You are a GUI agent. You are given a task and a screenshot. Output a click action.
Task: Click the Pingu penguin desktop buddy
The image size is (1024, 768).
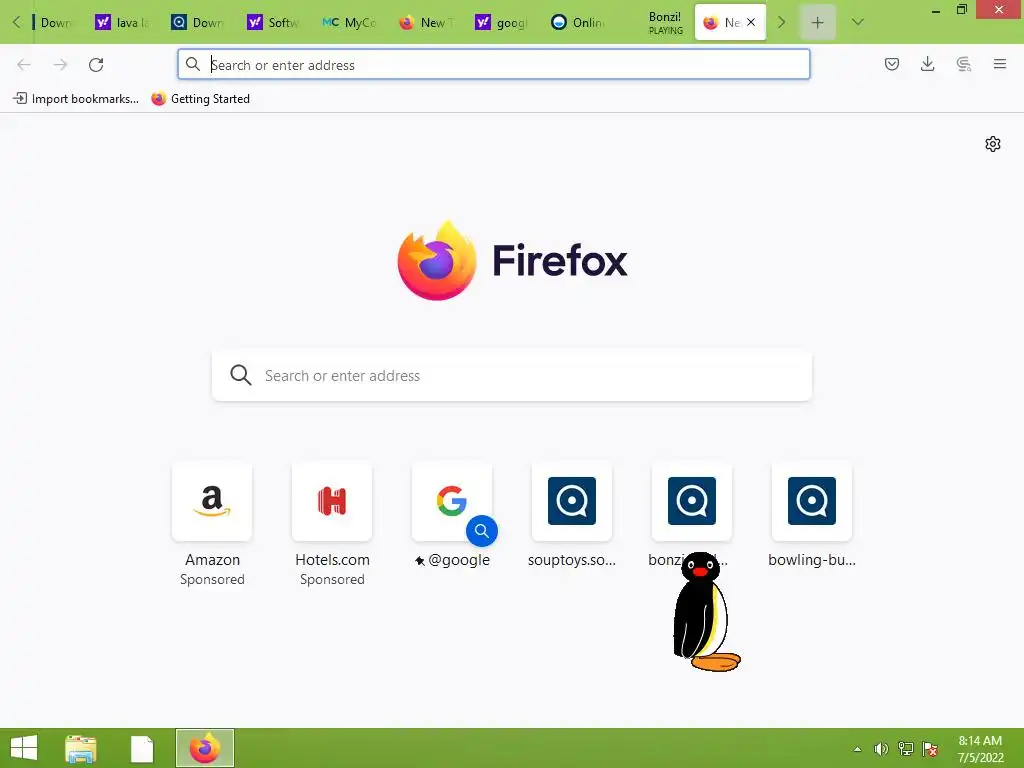[705, 611]
